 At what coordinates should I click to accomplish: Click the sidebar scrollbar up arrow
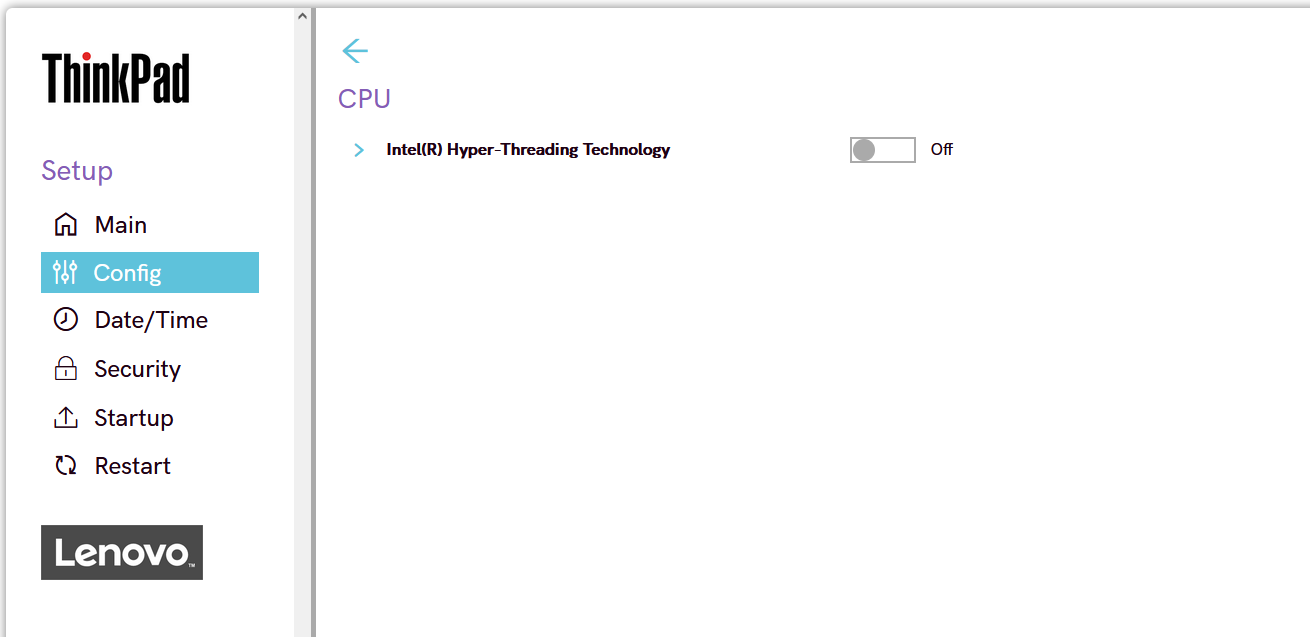point(303,17)
